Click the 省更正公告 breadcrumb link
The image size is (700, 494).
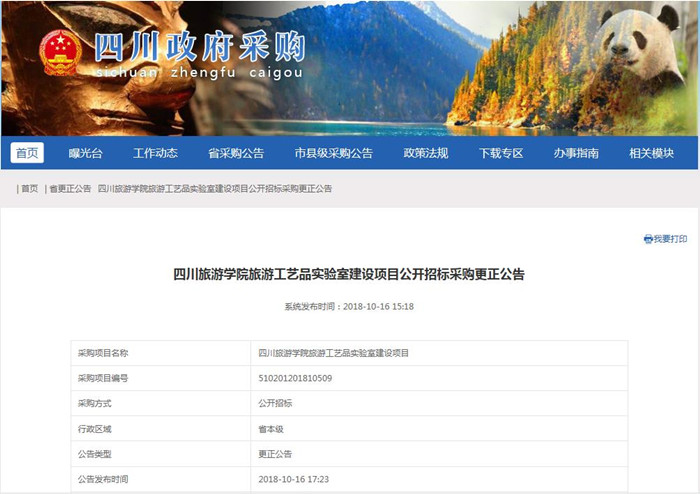tap(70, 189)
